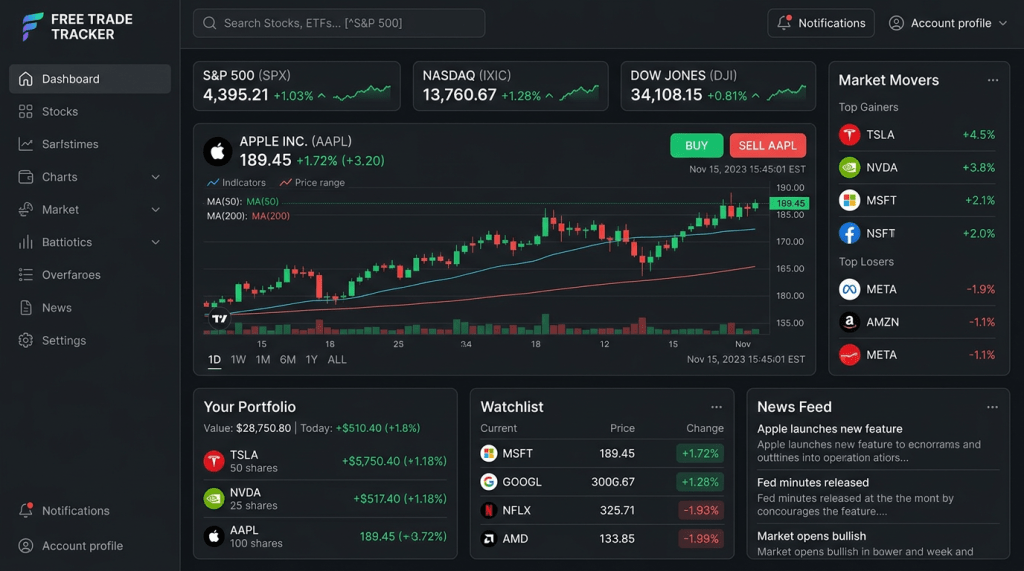Open the 'Apple launches new feature' headline
The height and width of the screenshot is (571, 1024).
(829, 429)
